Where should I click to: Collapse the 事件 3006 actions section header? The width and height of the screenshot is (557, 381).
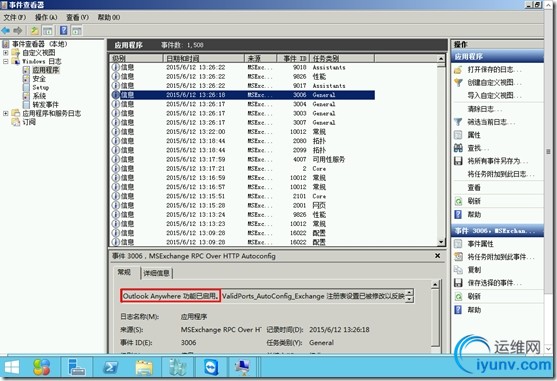[x=497, y=231]
